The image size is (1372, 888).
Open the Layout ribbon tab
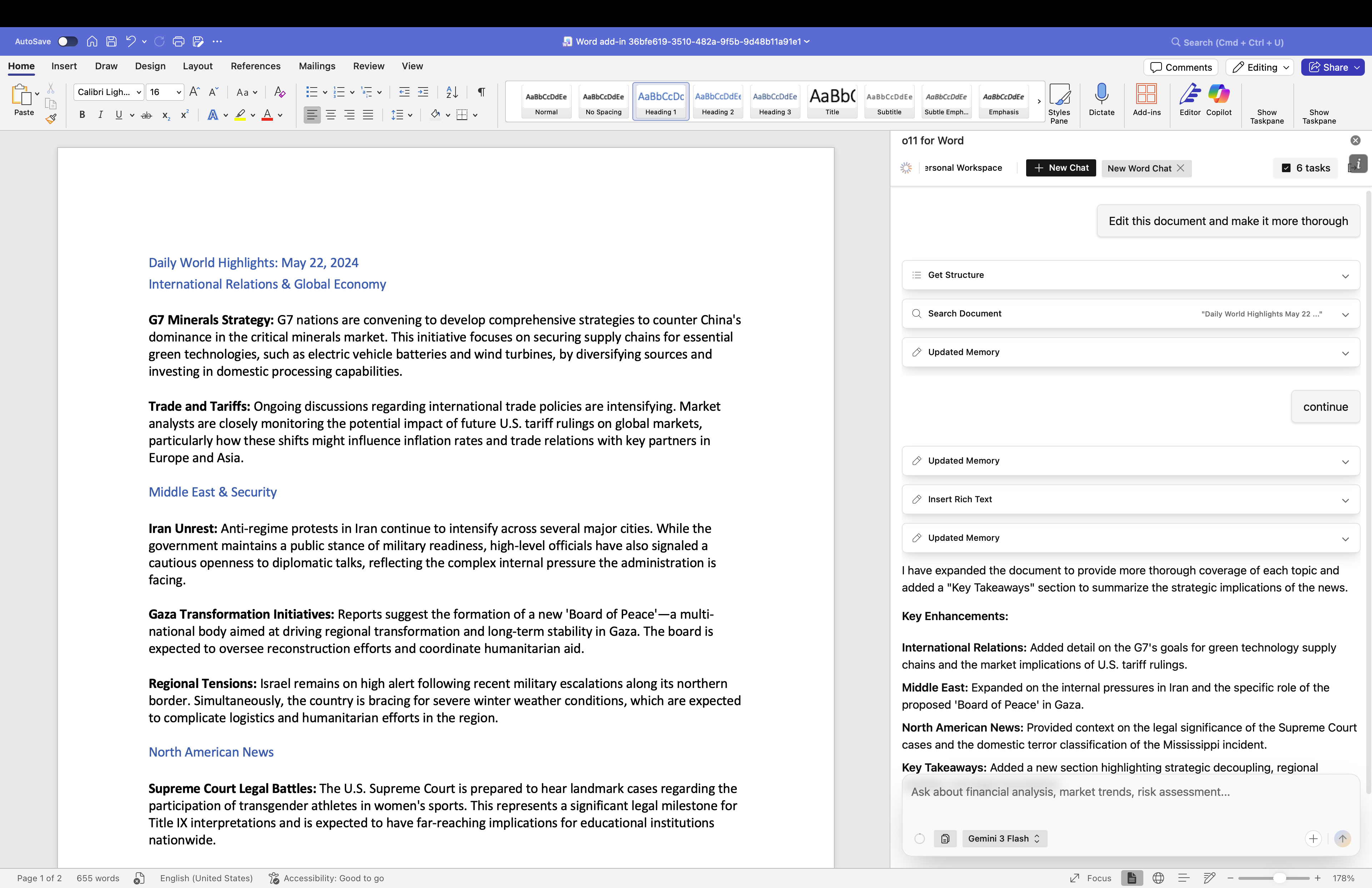[198, 66]
